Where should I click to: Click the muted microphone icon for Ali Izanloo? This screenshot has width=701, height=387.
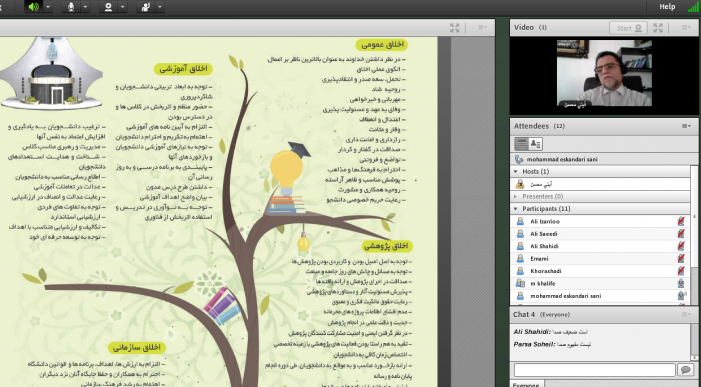681,221
